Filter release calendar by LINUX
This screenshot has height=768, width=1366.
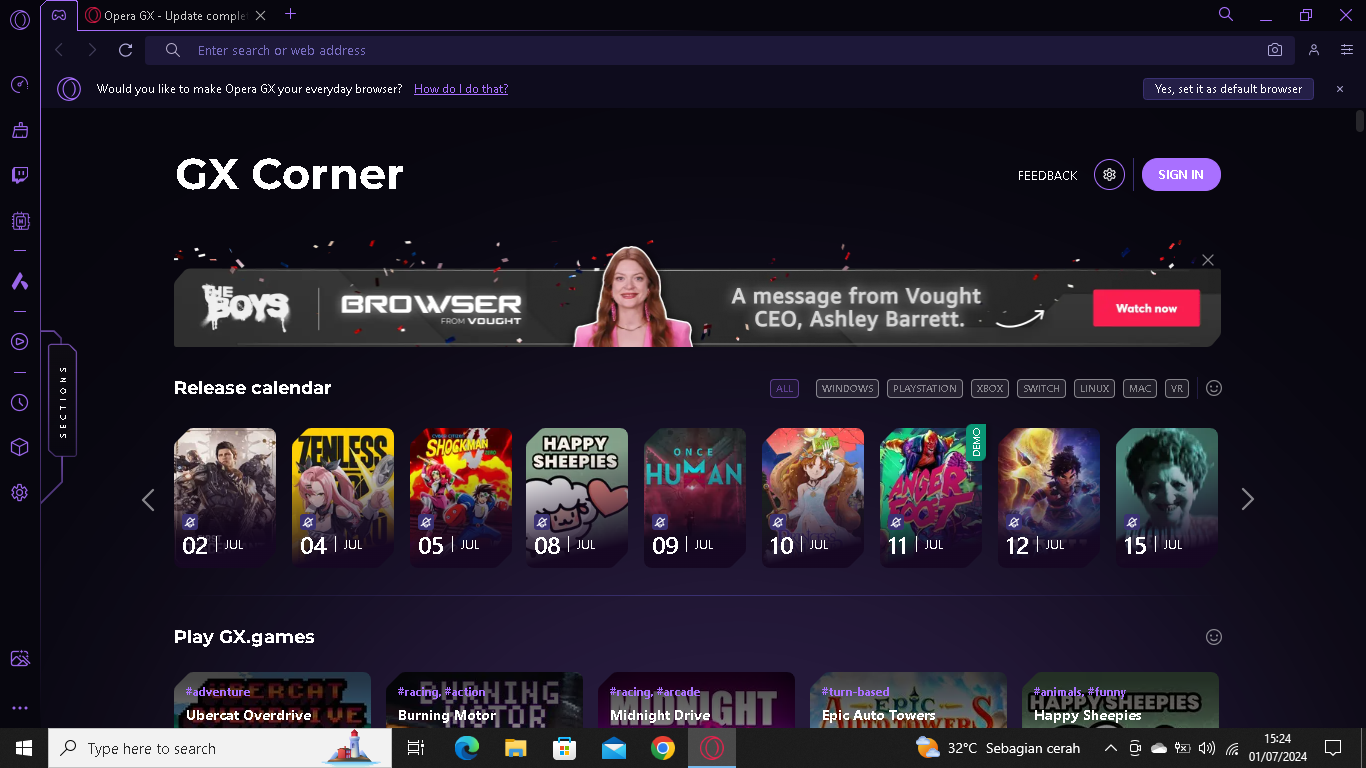point(1095,388)
